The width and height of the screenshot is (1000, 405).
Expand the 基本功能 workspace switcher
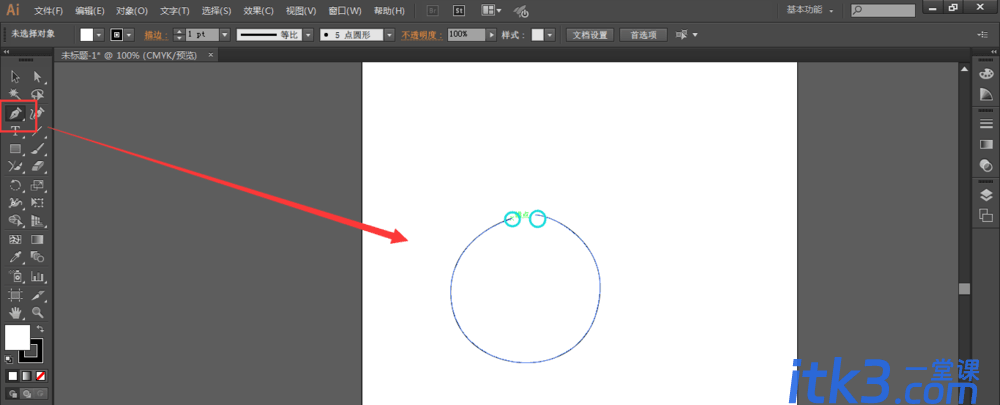click(810, 10)
